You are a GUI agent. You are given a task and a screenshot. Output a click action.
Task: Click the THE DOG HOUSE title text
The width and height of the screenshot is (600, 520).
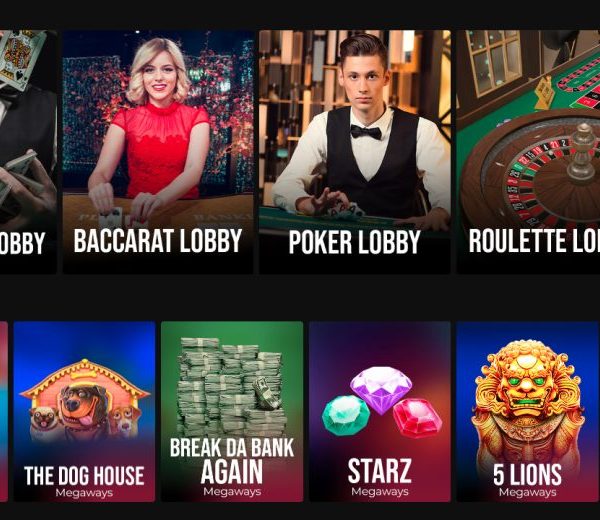84,476
